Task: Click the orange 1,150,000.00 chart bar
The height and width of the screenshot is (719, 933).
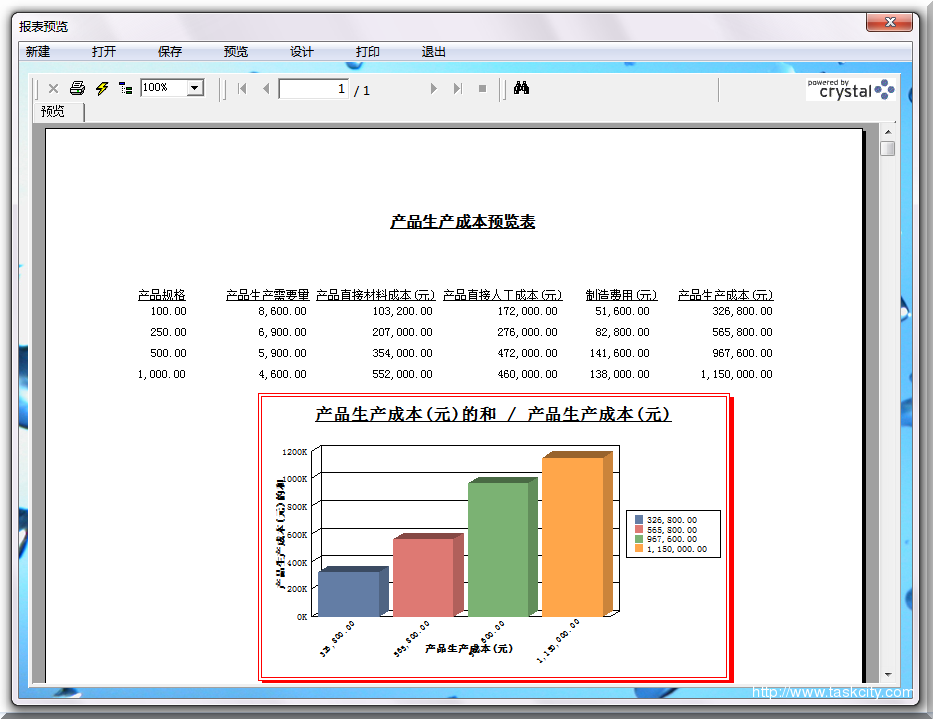Action: [x=572, y=536]
